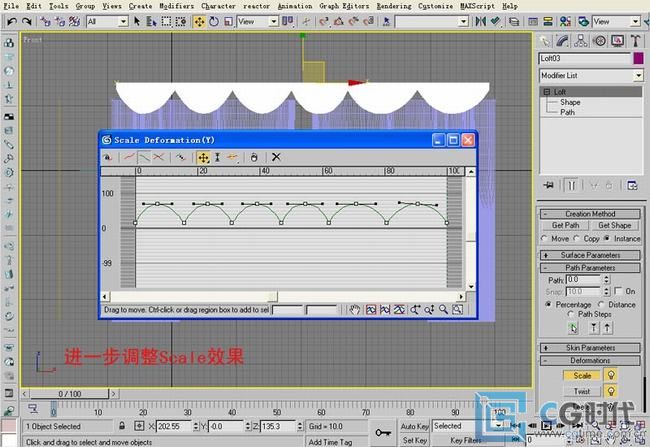Image resolution: width=650 pixels, height=447 pixels.
Task: Click the Get Shape button
Action: (615, 226)
